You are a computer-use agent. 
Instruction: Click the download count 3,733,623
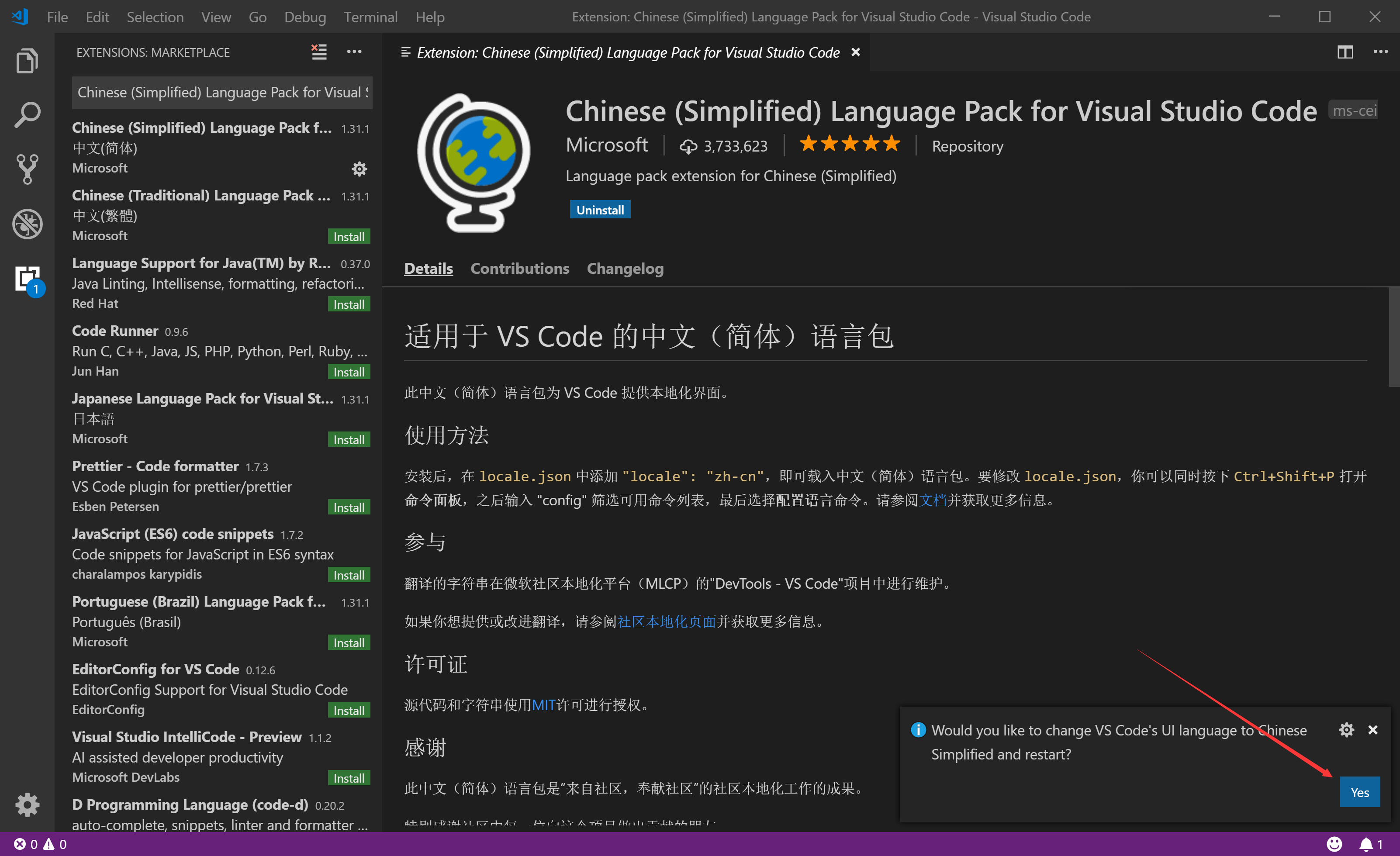click(x=723, y=147)
